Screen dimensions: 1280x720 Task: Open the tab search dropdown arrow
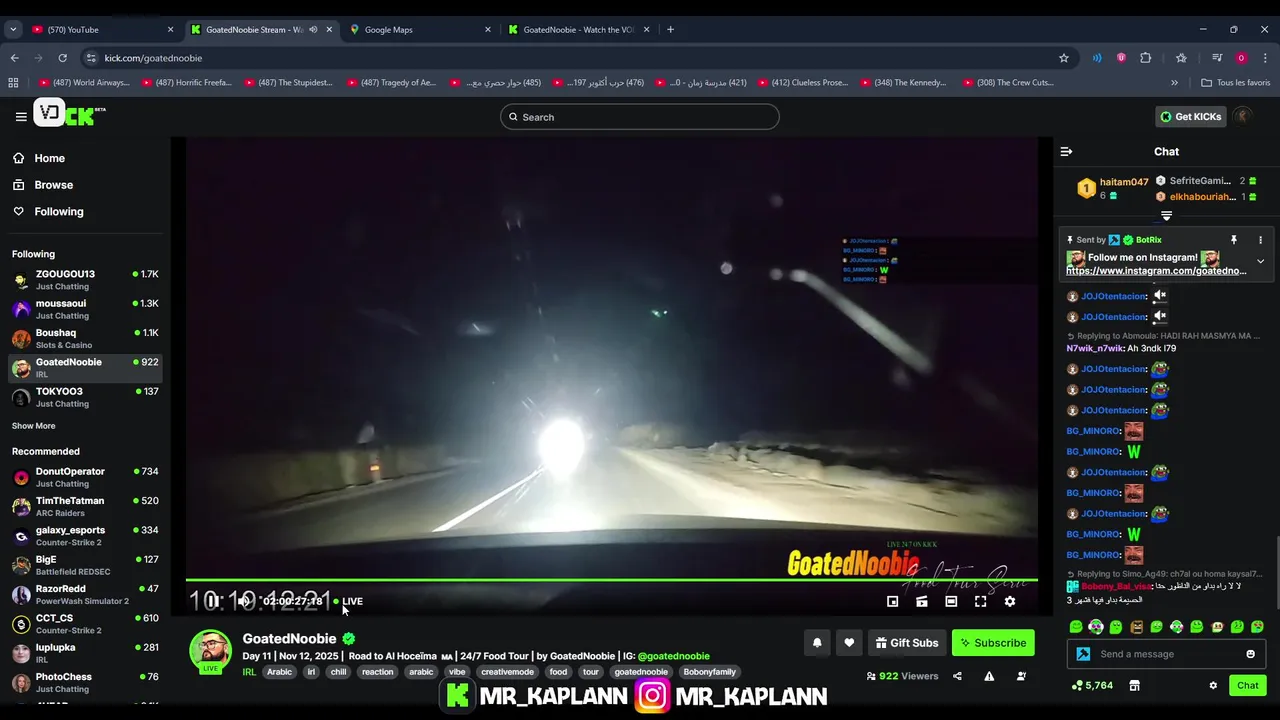(x=13, y=29)
